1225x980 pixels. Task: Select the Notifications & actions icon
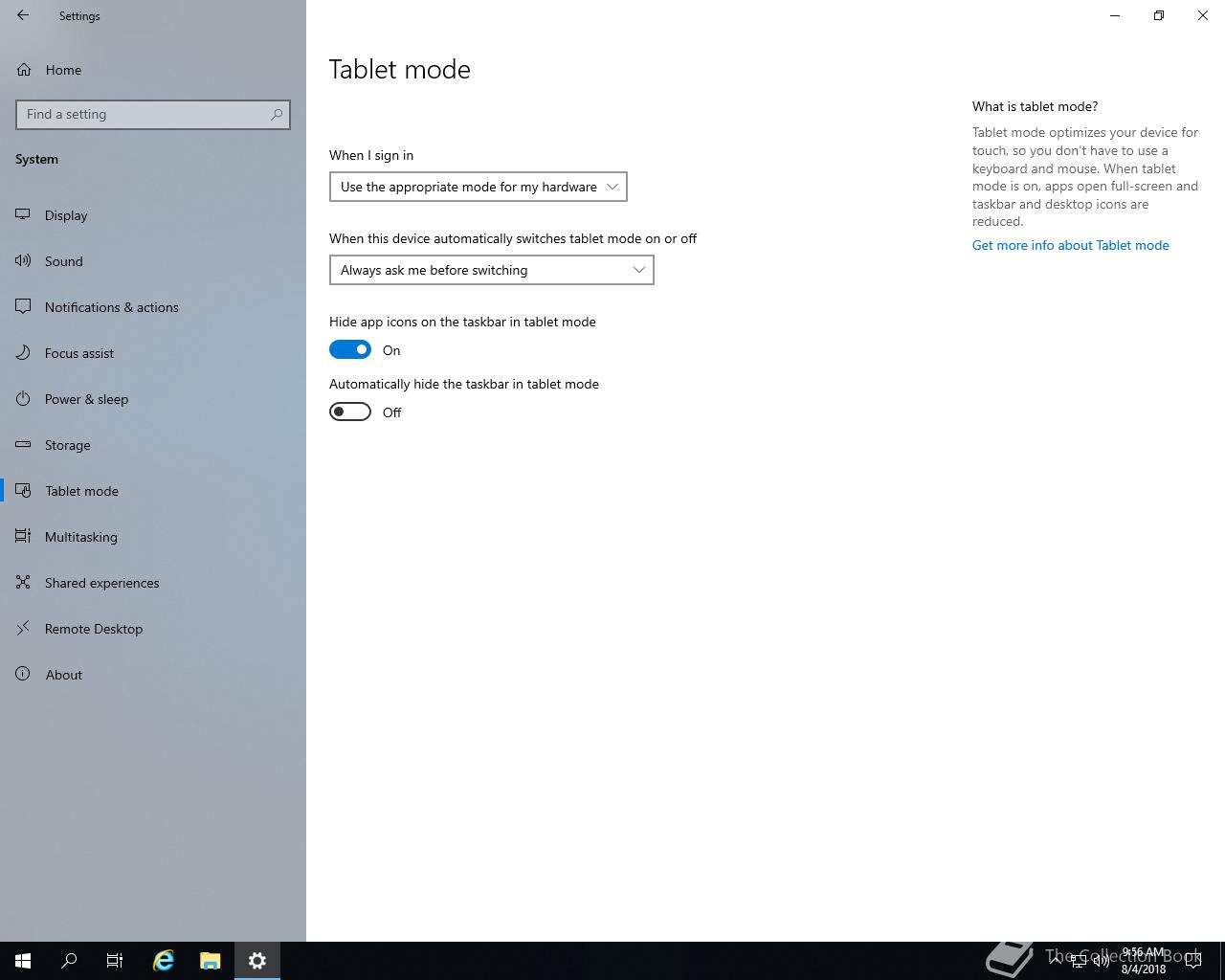tap(23, 307)
